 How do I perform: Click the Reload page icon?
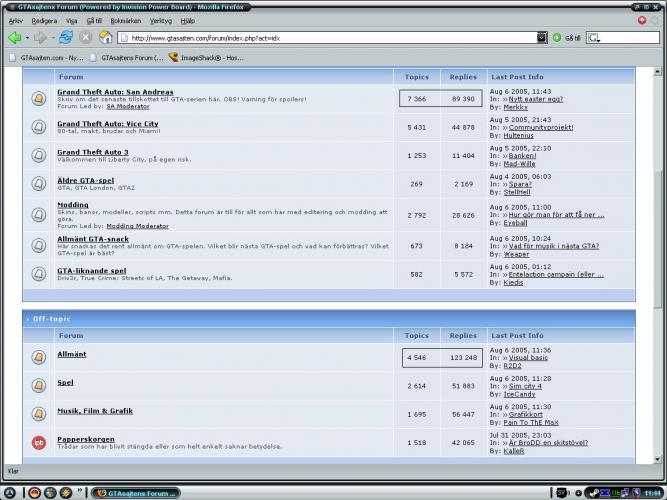(66, 37)
